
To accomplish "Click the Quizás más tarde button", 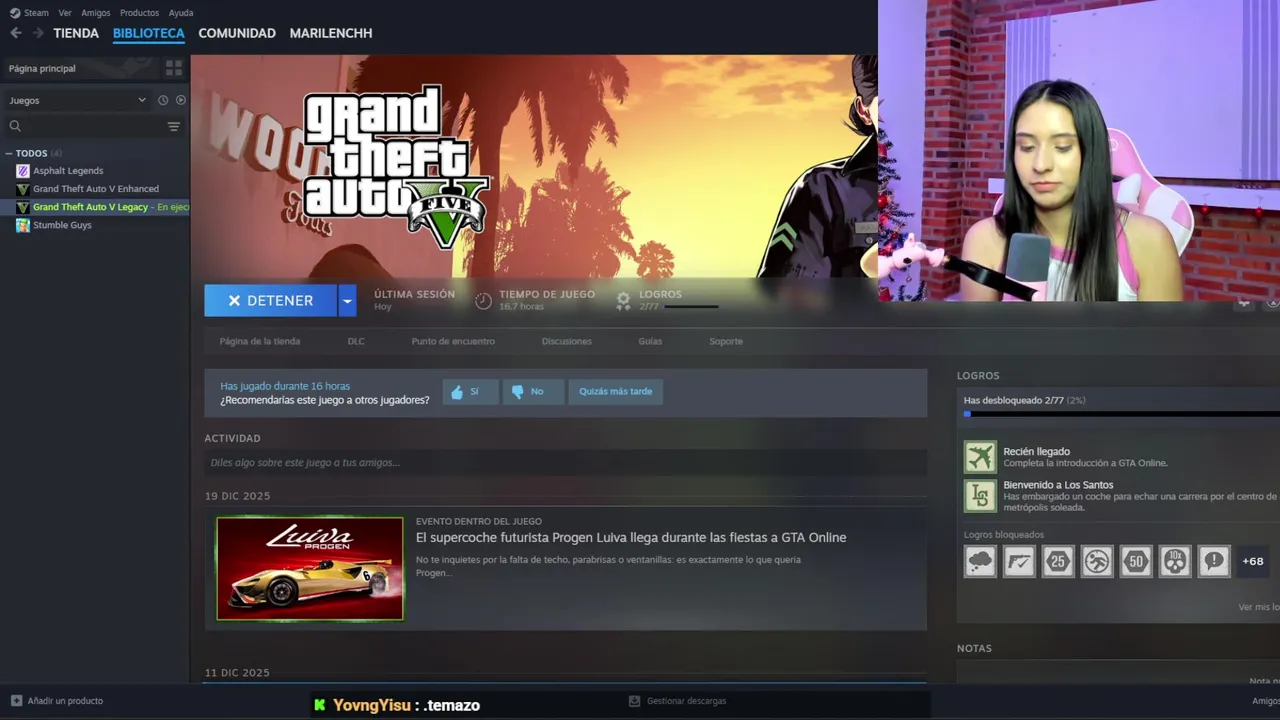I will (615, 392).
